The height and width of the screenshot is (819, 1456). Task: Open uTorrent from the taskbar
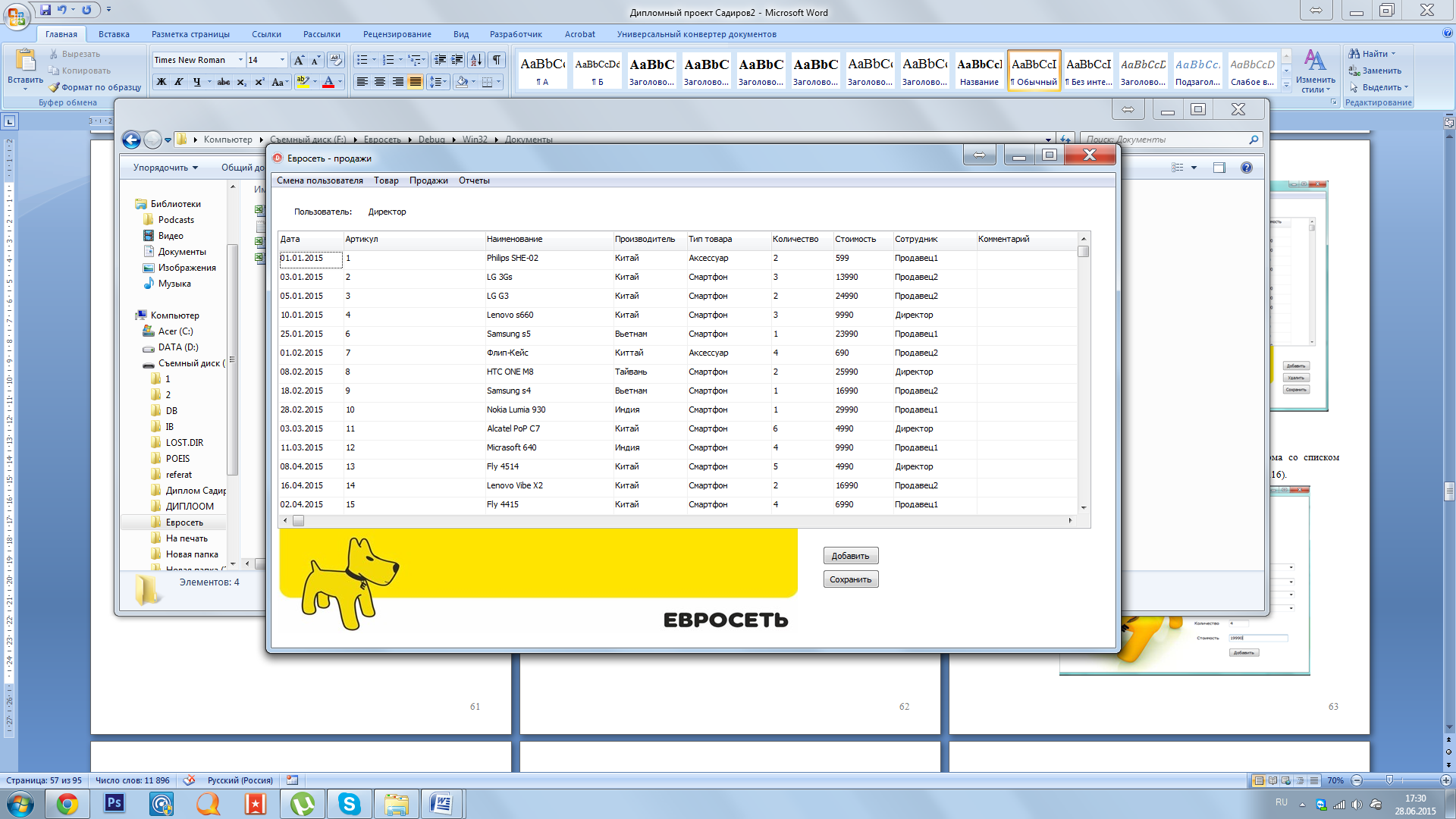[303, 804]
